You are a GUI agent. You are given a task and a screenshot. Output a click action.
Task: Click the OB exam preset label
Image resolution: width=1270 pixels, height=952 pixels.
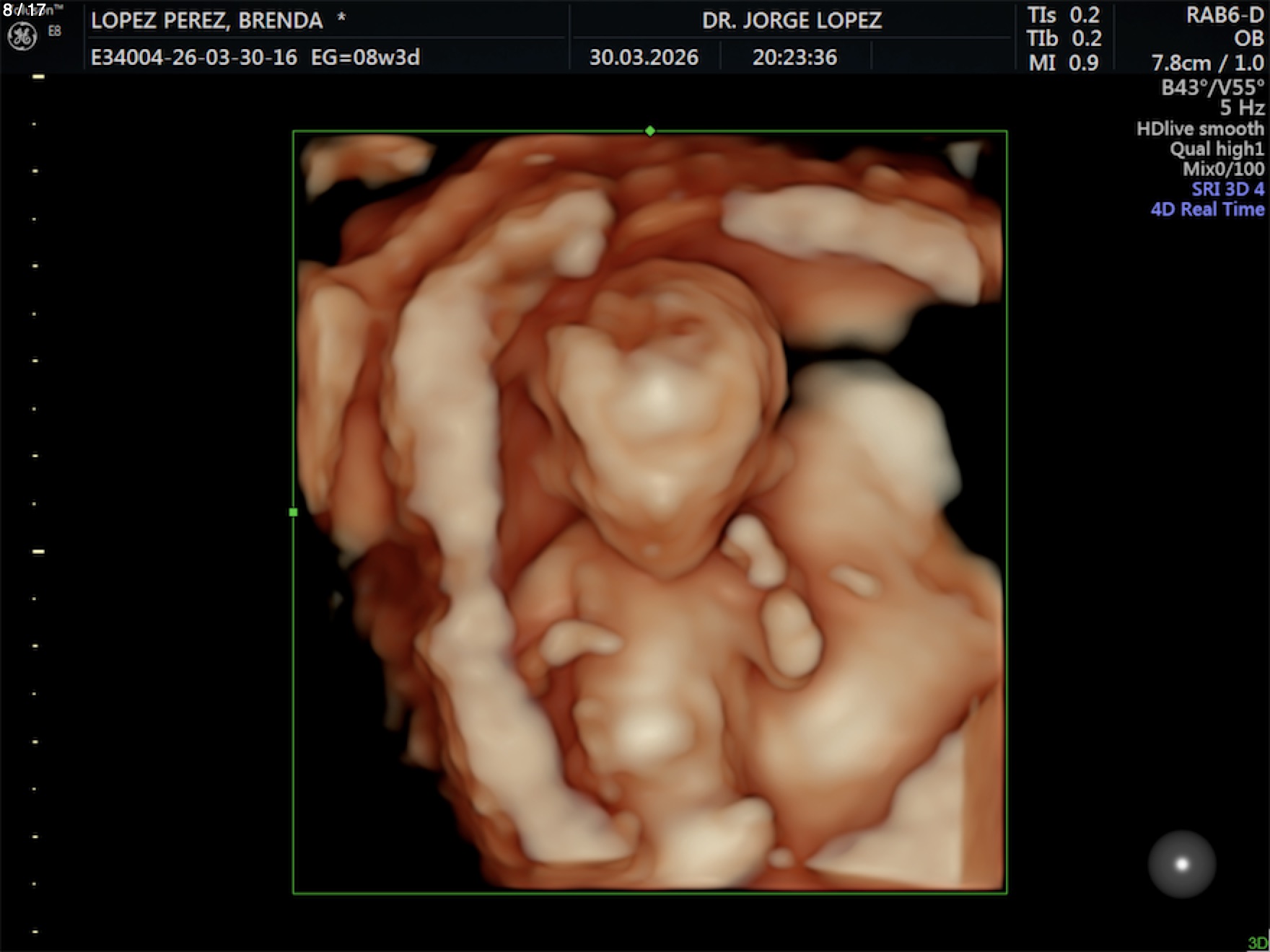pyautogui.click(x=1249, y=39)
